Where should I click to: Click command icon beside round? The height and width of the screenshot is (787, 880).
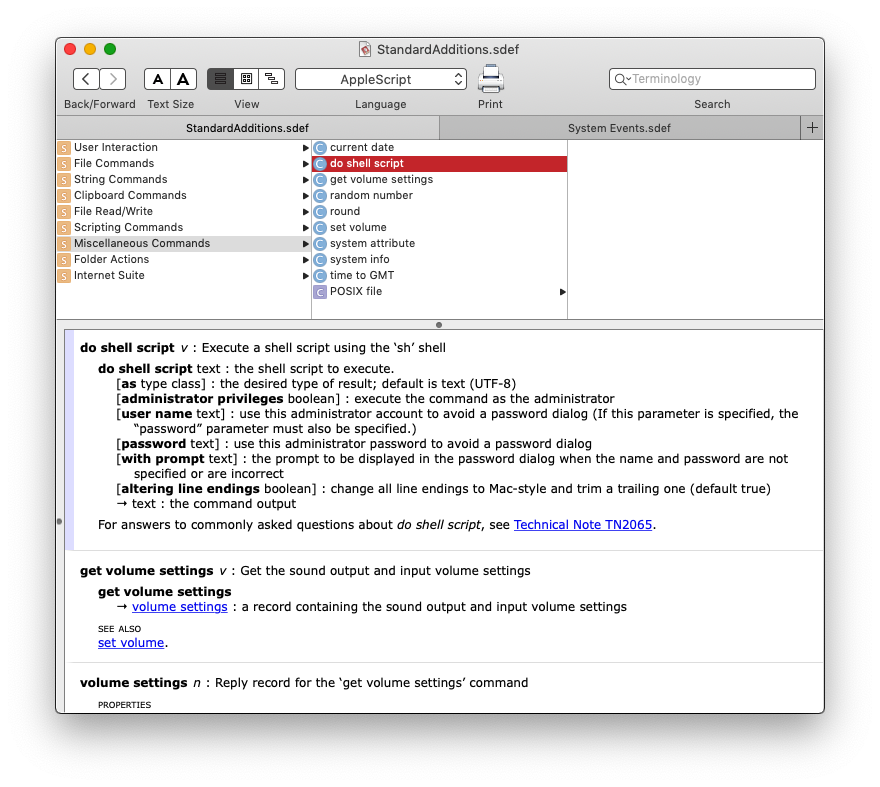[x=320, y=212]
